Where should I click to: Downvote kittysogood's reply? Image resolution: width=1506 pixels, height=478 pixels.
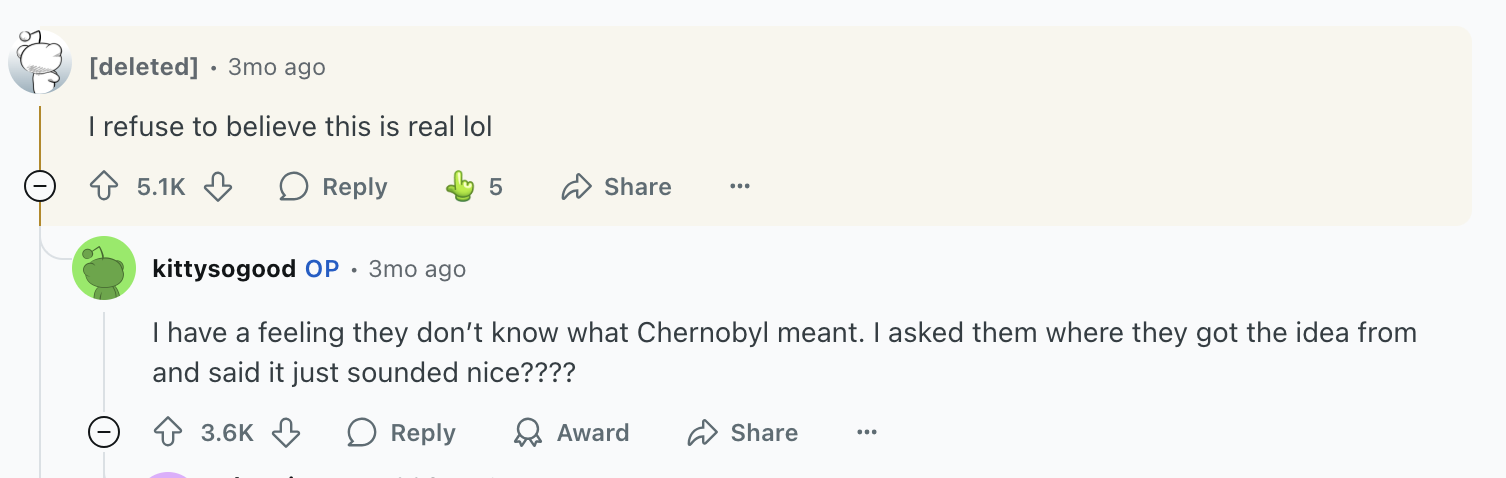tap(286, 433)
